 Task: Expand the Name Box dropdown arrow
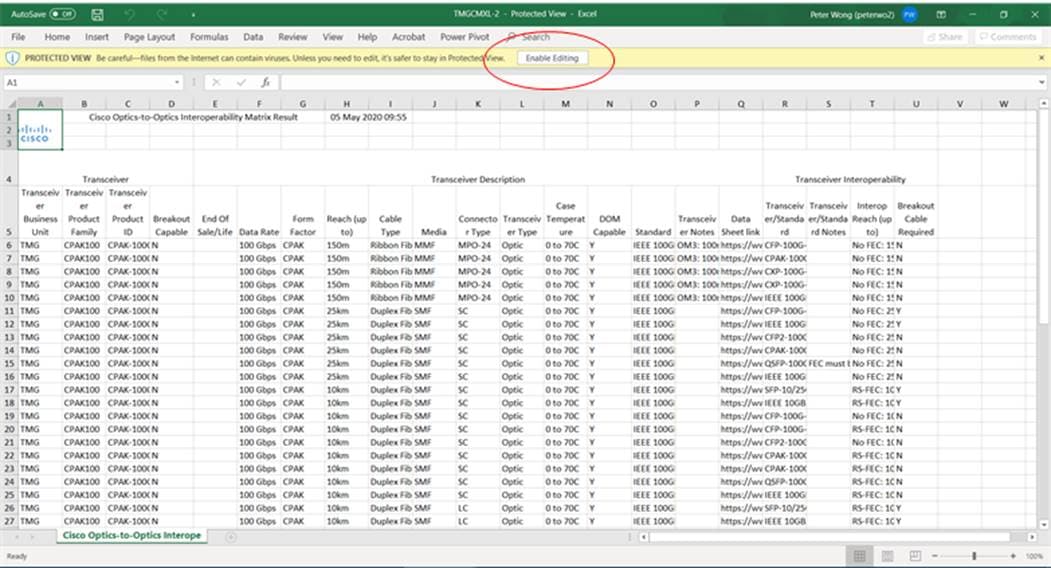pos(177,82)
